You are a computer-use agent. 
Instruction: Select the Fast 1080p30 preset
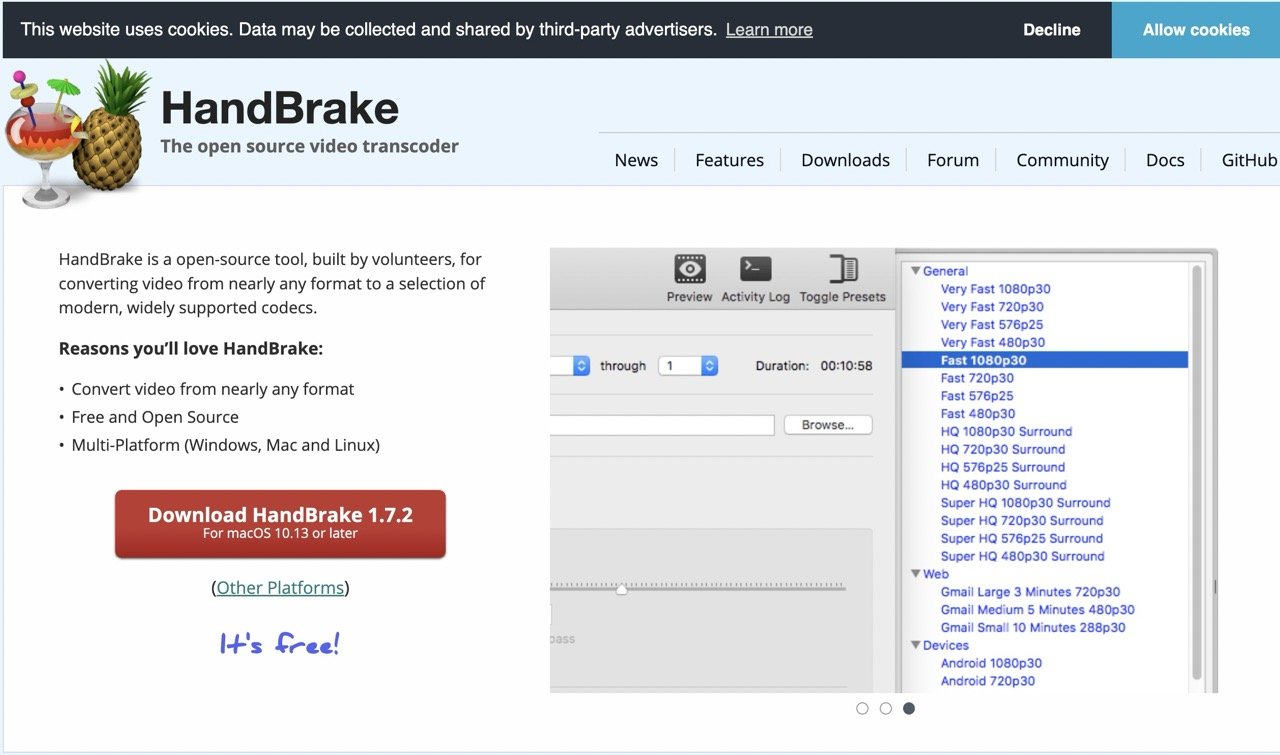pos(993,360)
